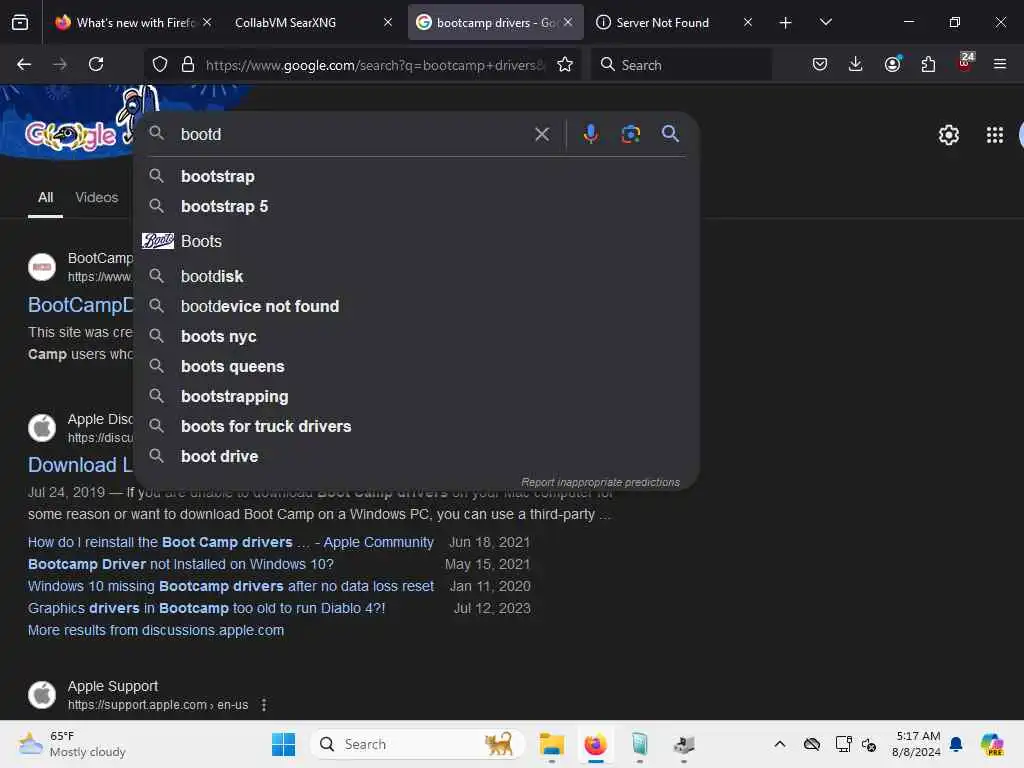Click the forward navigation arrow

tap(60, 64)
